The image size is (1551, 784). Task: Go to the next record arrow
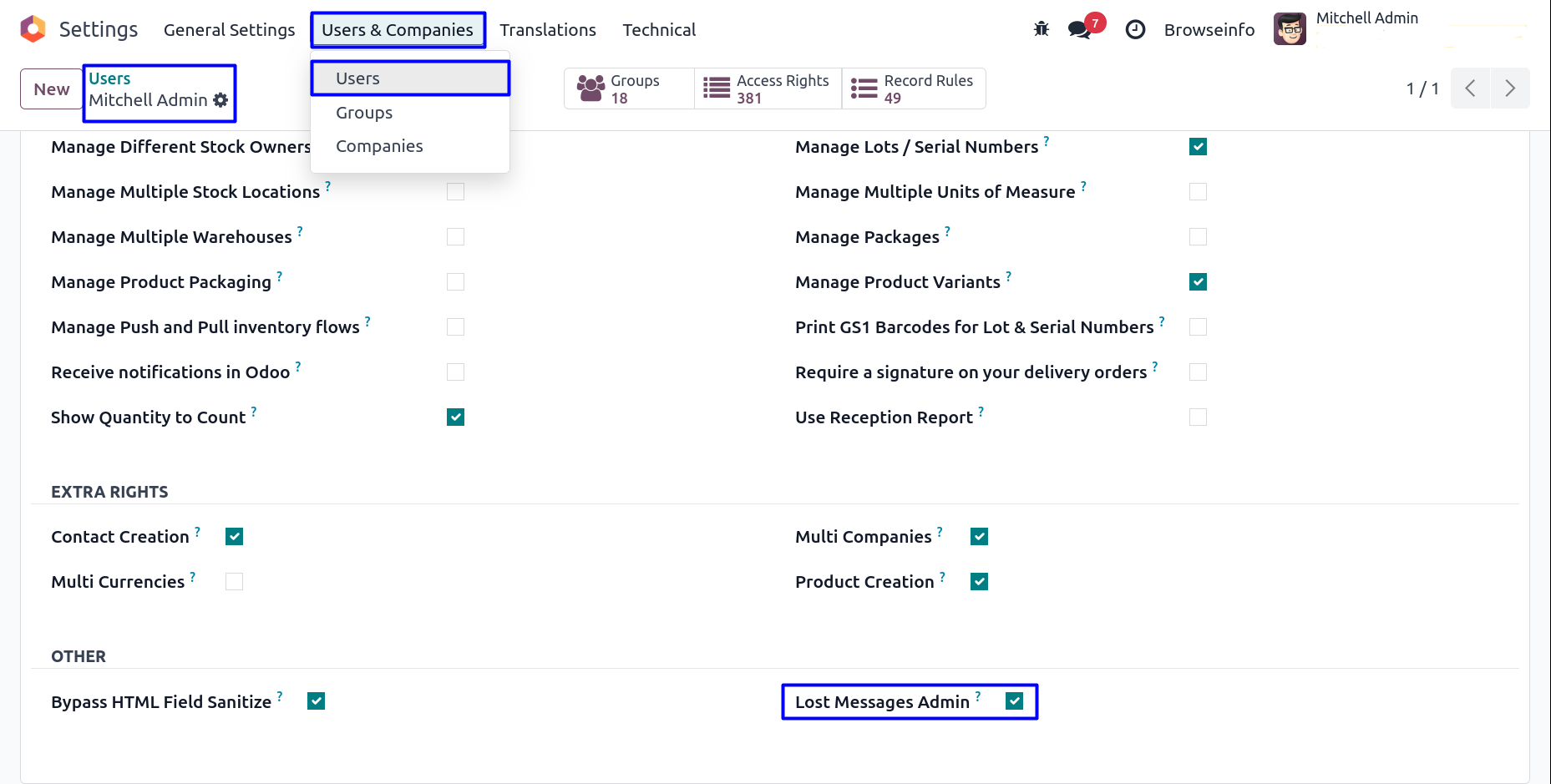pos(1509,89)
